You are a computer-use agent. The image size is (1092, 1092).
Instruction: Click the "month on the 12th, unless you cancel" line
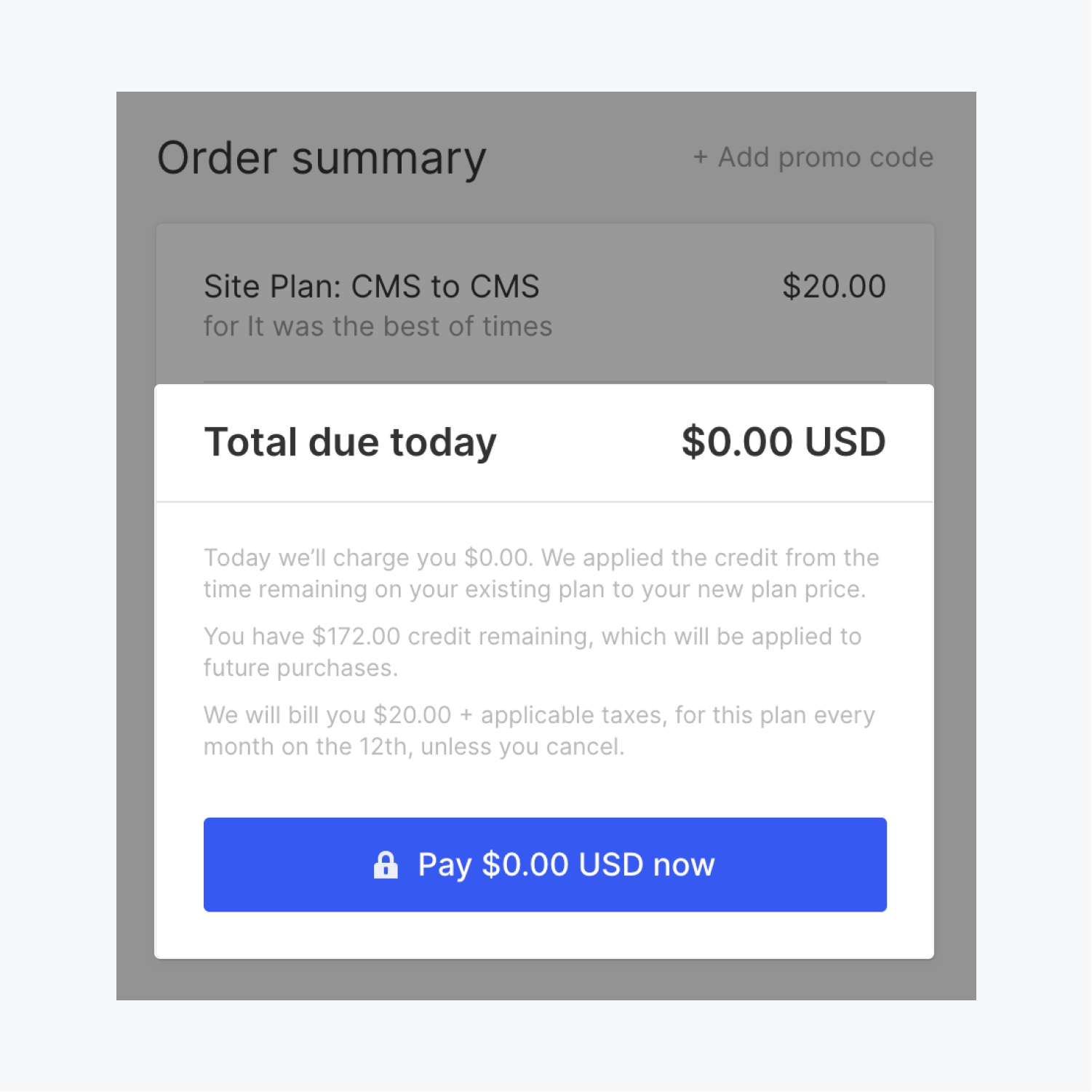(414, 747)
